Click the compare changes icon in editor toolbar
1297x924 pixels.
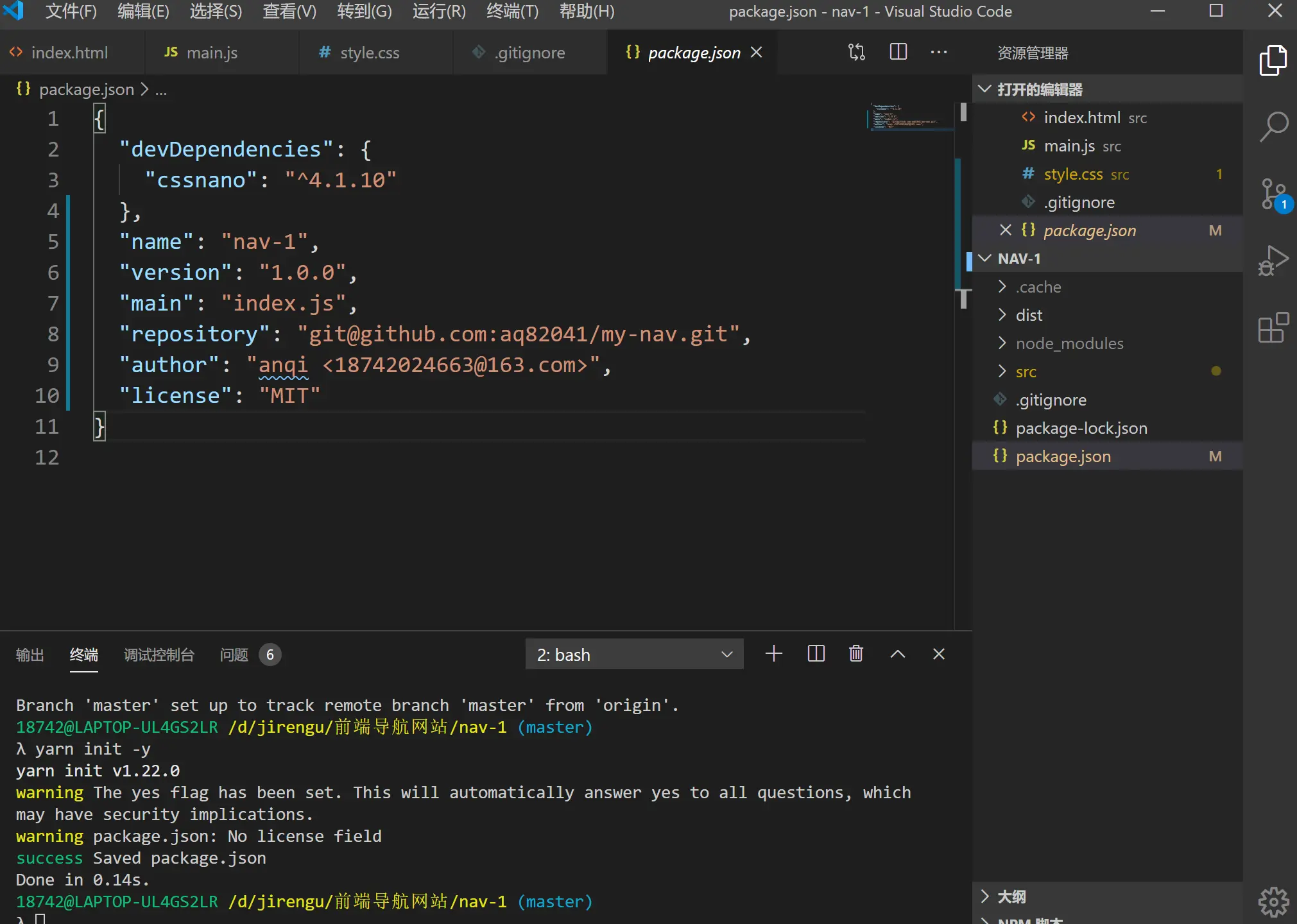coord(856,53)
